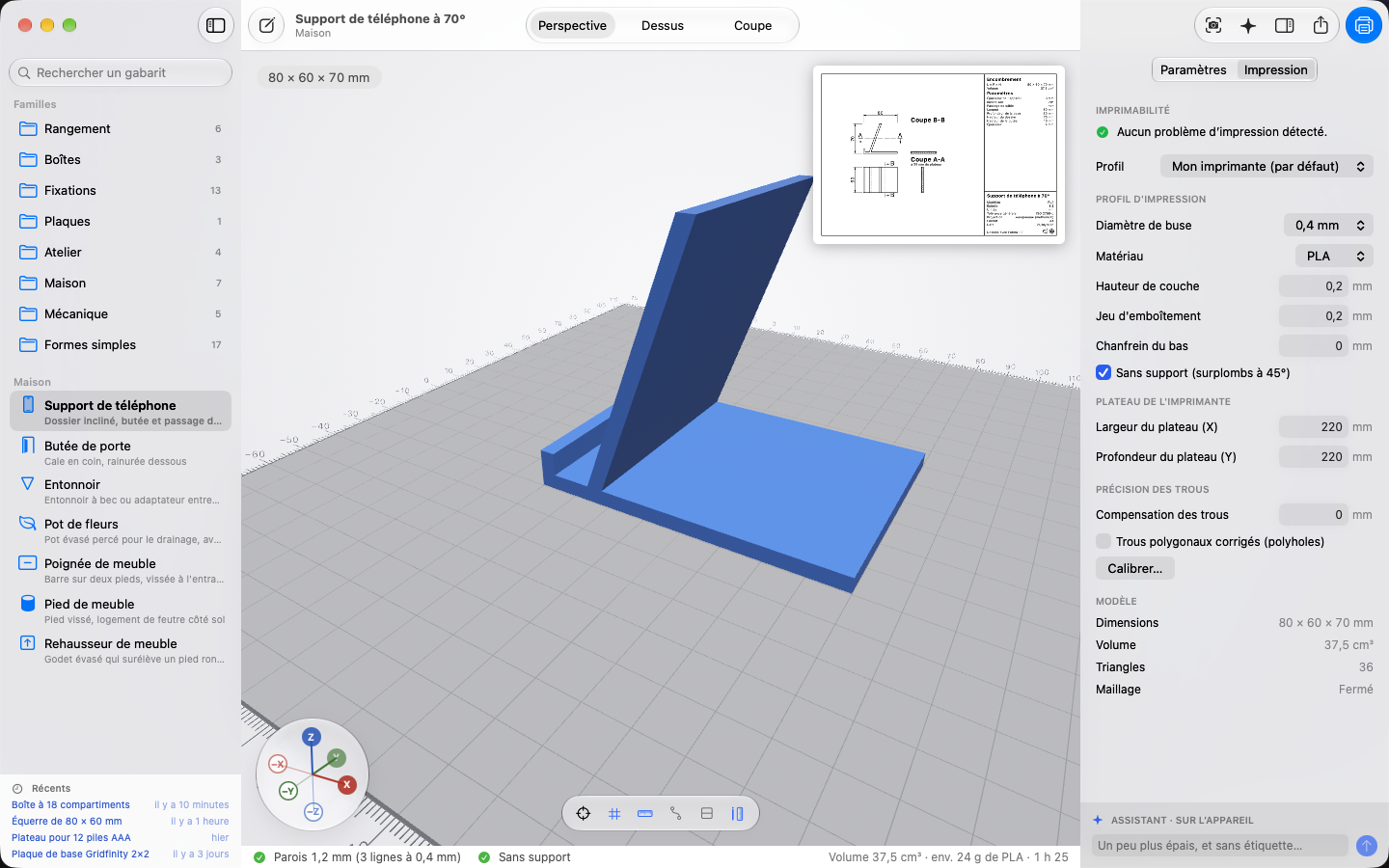The width and height of the screenshot is (1389, 868).
Task: Select the Entonnoir template
Action: (121, 491)
